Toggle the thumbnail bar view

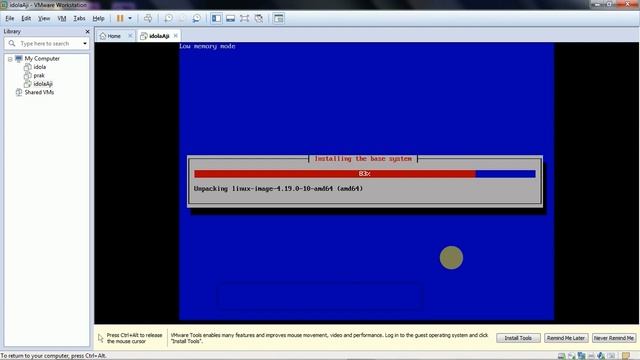[x=231, y=18]
